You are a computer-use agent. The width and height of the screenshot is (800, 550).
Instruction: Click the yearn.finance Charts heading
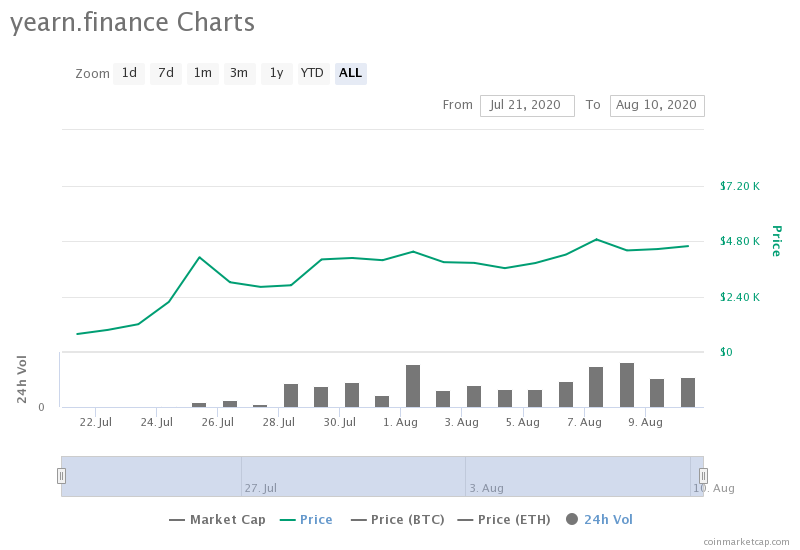coord(132,22)
